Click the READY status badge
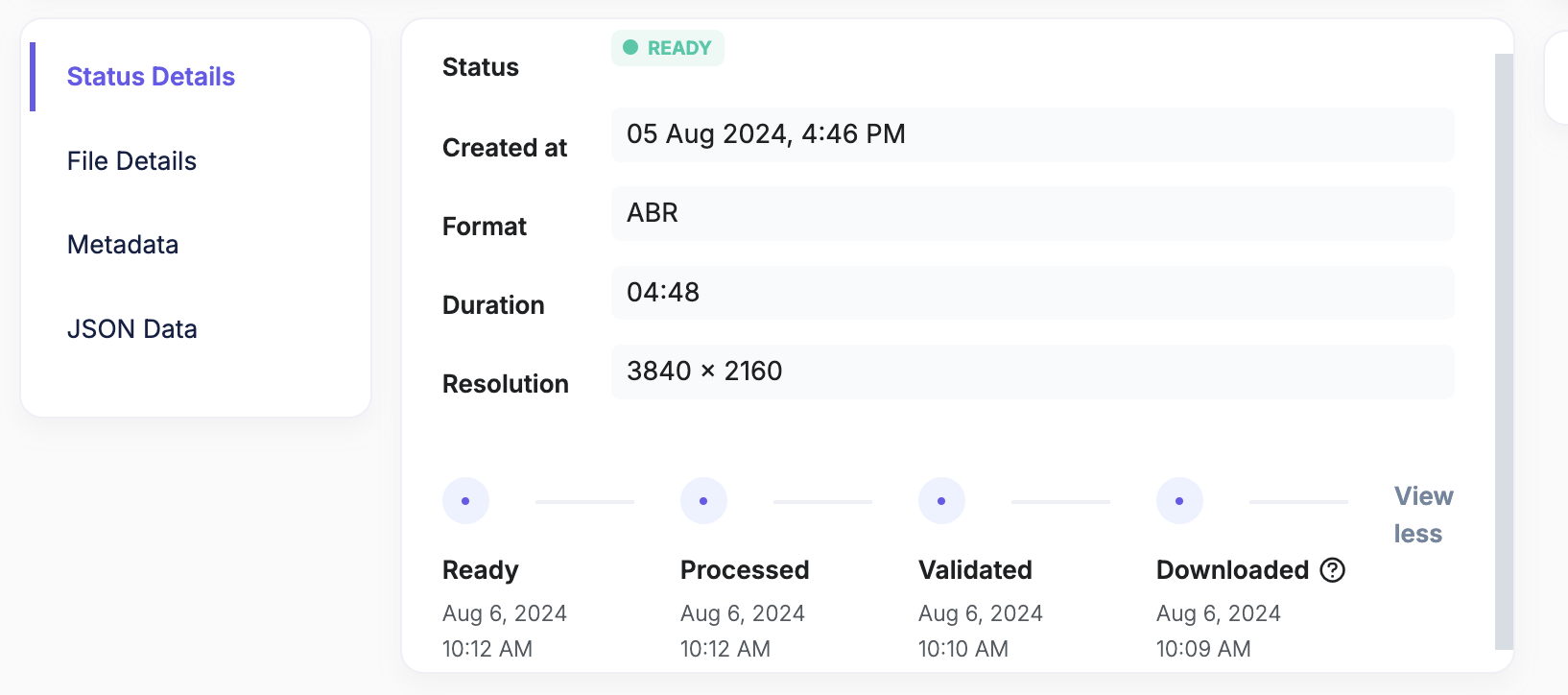 pyautogui.click(x=668, y=48)
